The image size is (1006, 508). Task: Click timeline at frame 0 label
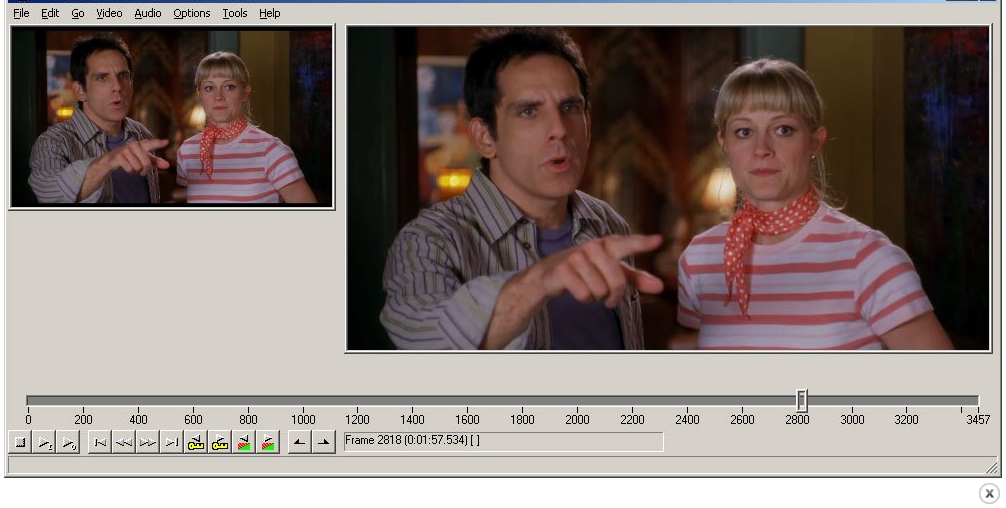(x=28, y=419)
